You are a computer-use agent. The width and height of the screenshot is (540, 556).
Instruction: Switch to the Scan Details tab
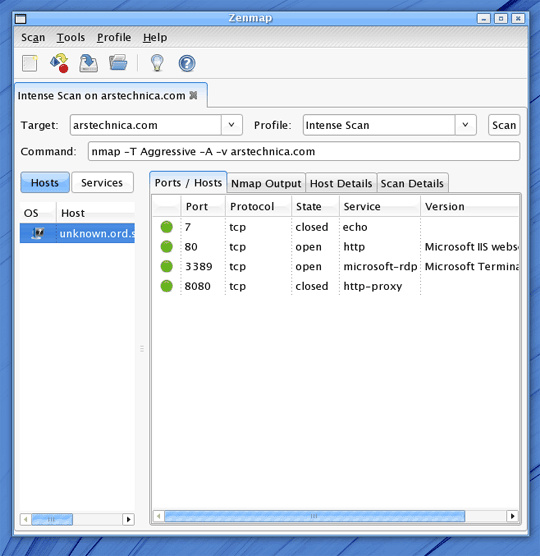tap(412, 183)
